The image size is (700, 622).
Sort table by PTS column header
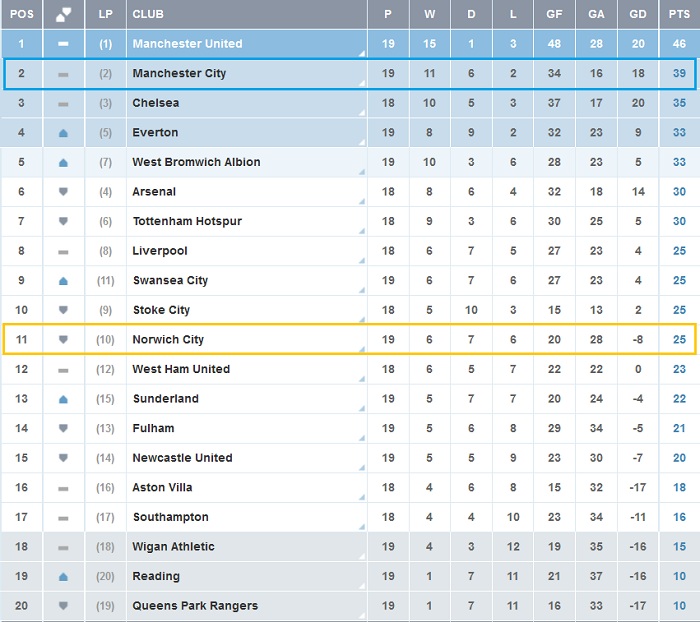coord(679,14)
